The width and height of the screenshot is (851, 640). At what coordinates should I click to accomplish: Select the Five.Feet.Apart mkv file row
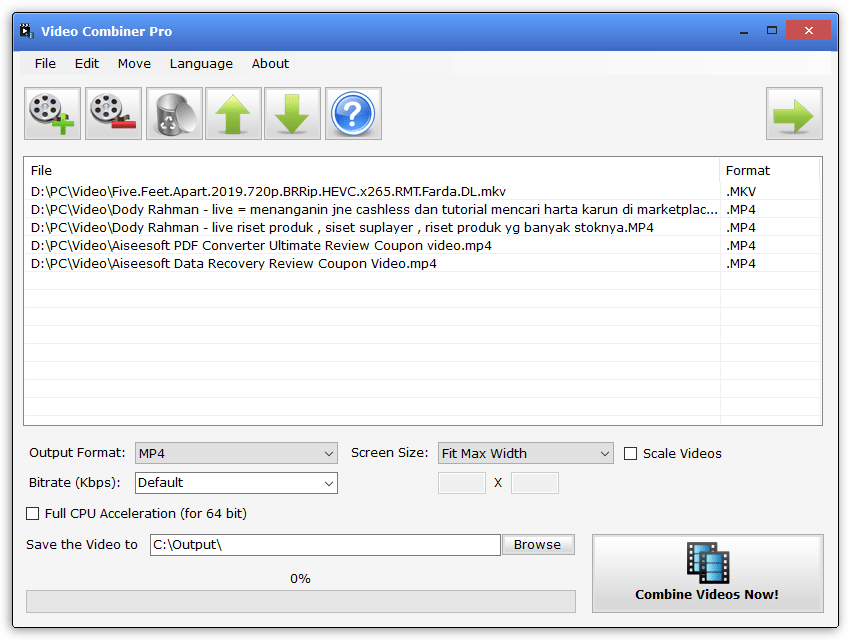268,192
